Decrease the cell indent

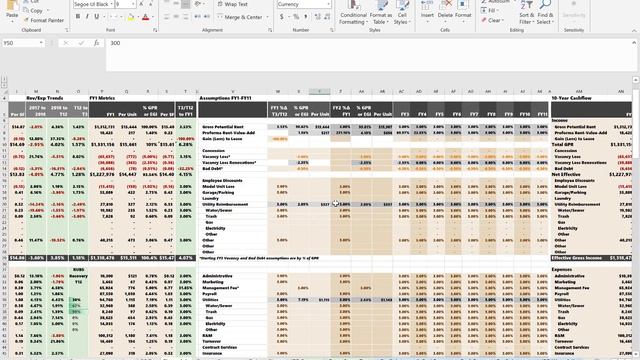(x=198, y=17)
